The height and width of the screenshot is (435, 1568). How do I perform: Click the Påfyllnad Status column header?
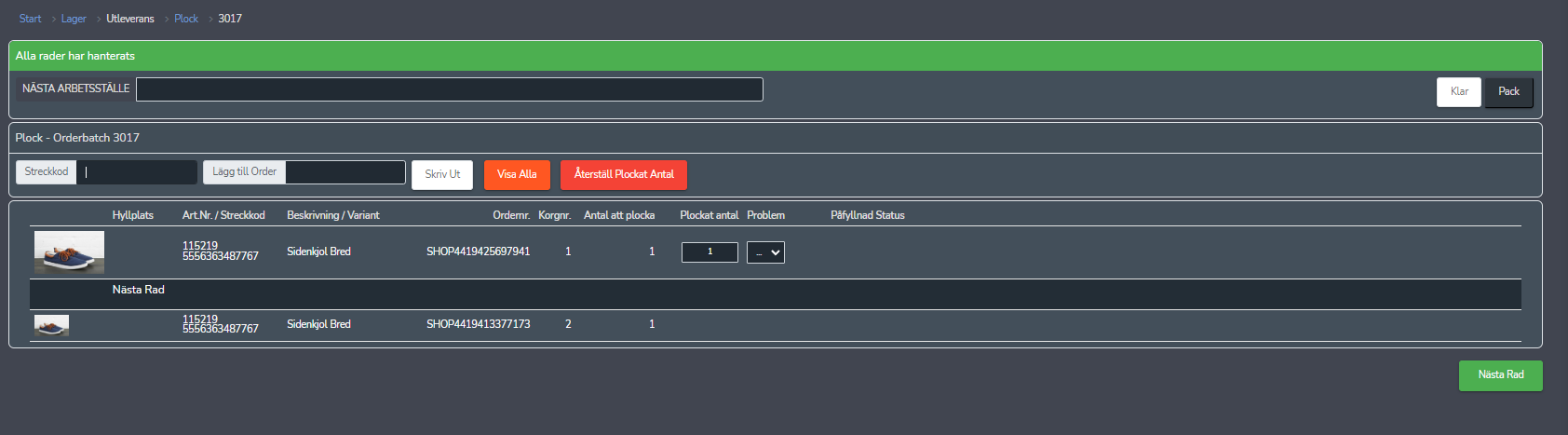coord(868,215)
